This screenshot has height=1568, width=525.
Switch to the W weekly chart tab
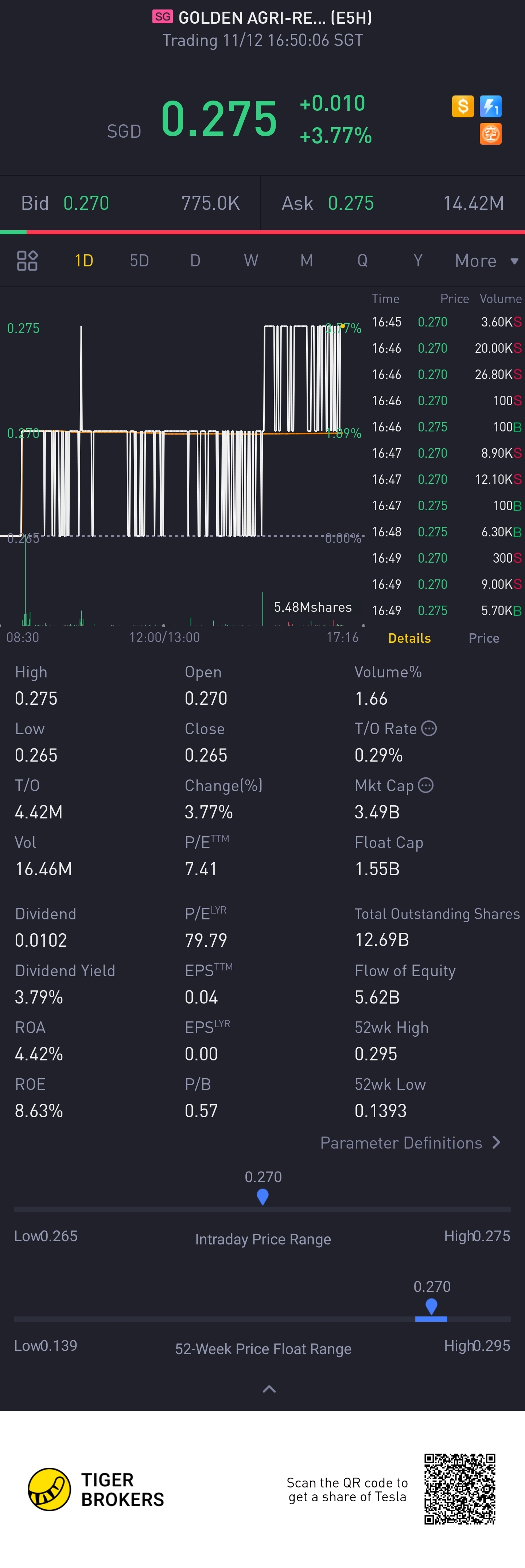[251, 261]
